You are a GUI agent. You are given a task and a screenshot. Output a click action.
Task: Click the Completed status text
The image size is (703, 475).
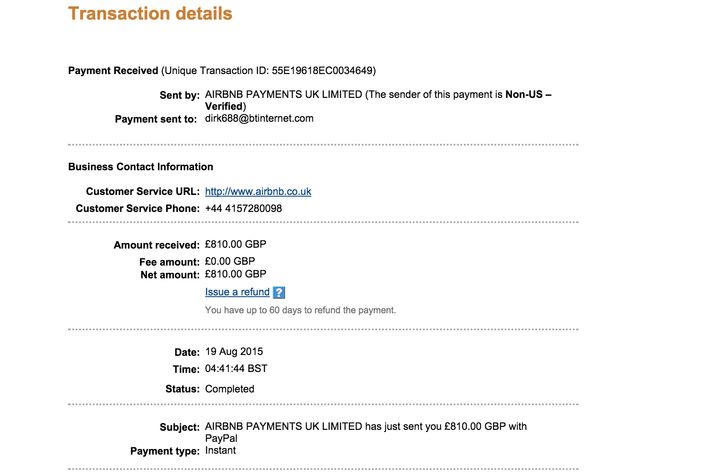pyautogui.click(x=230, y=389)
